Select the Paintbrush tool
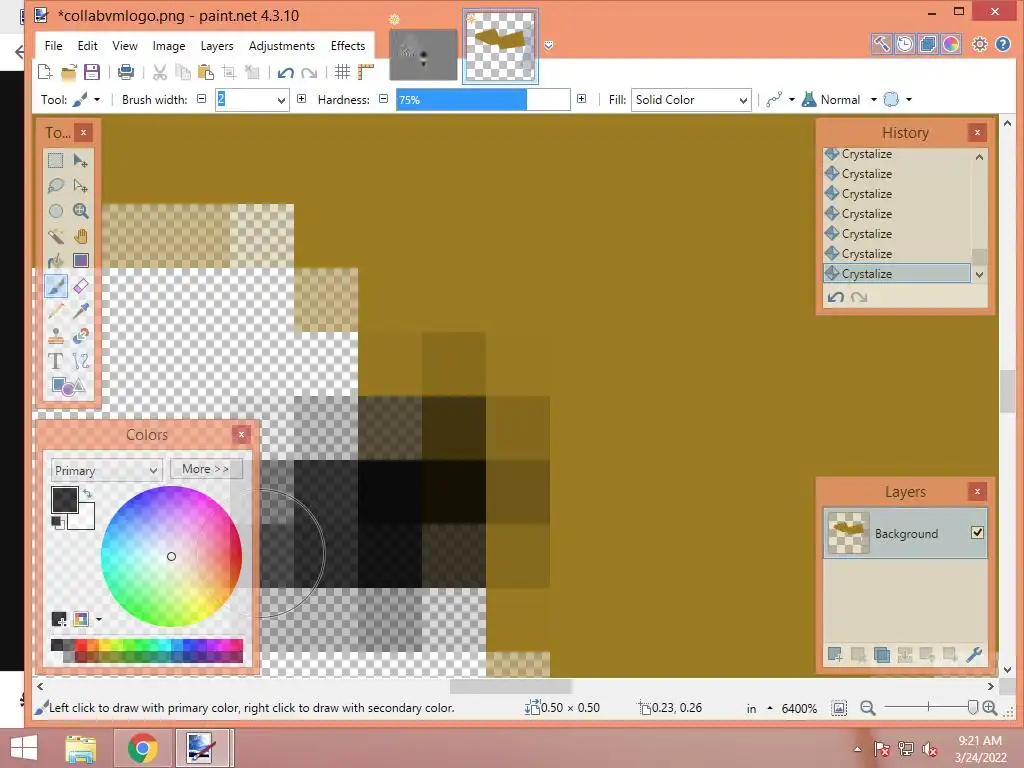 (56, 286)
